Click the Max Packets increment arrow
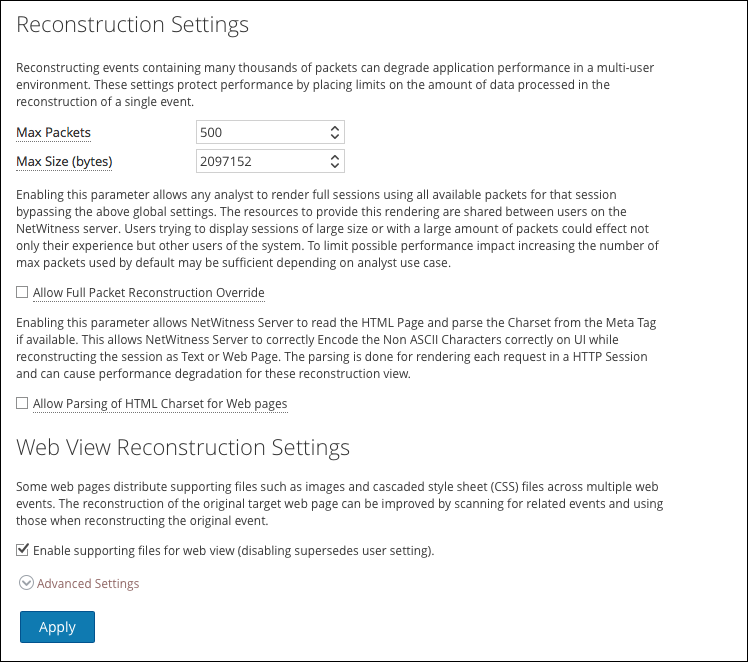 point(334,128)
